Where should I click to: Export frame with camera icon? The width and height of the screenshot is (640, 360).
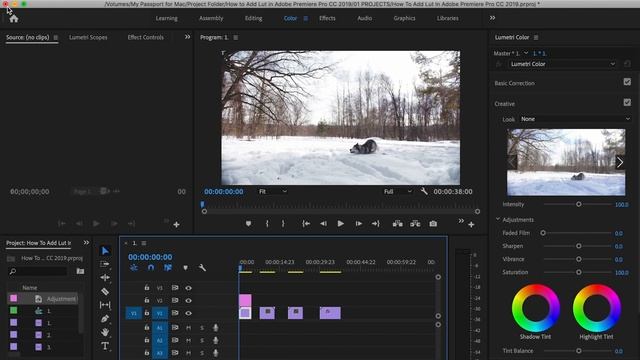coord(433,224)
